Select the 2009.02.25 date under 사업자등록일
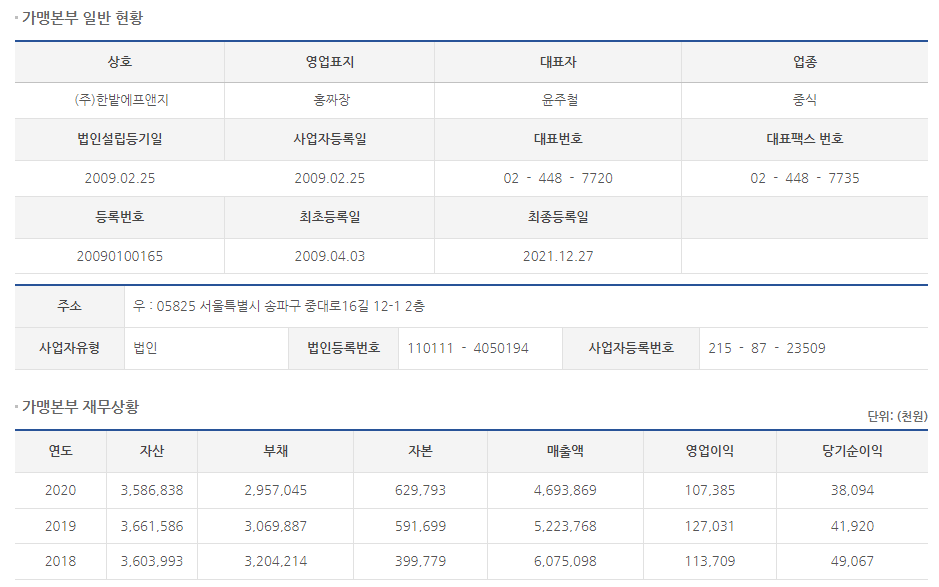Screen dimensions: 939x587 pos(329,178)
